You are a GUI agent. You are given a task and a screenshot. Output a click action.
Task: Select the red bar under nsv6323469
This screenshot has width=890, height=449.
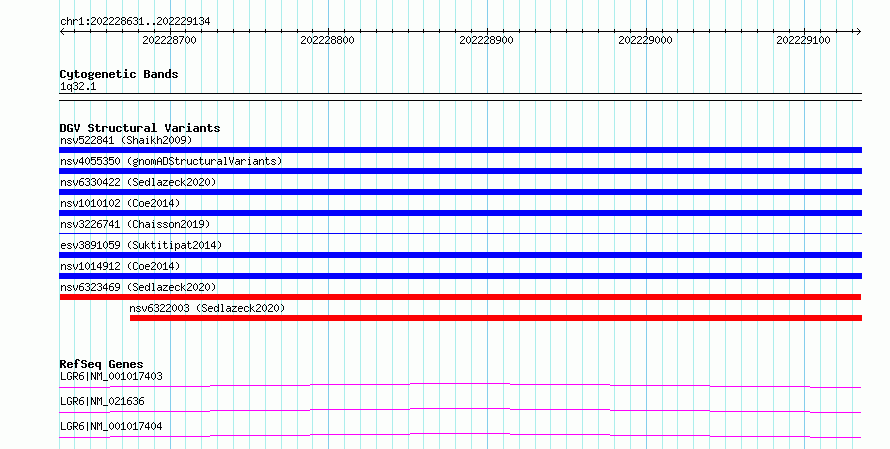pos(460,297)
